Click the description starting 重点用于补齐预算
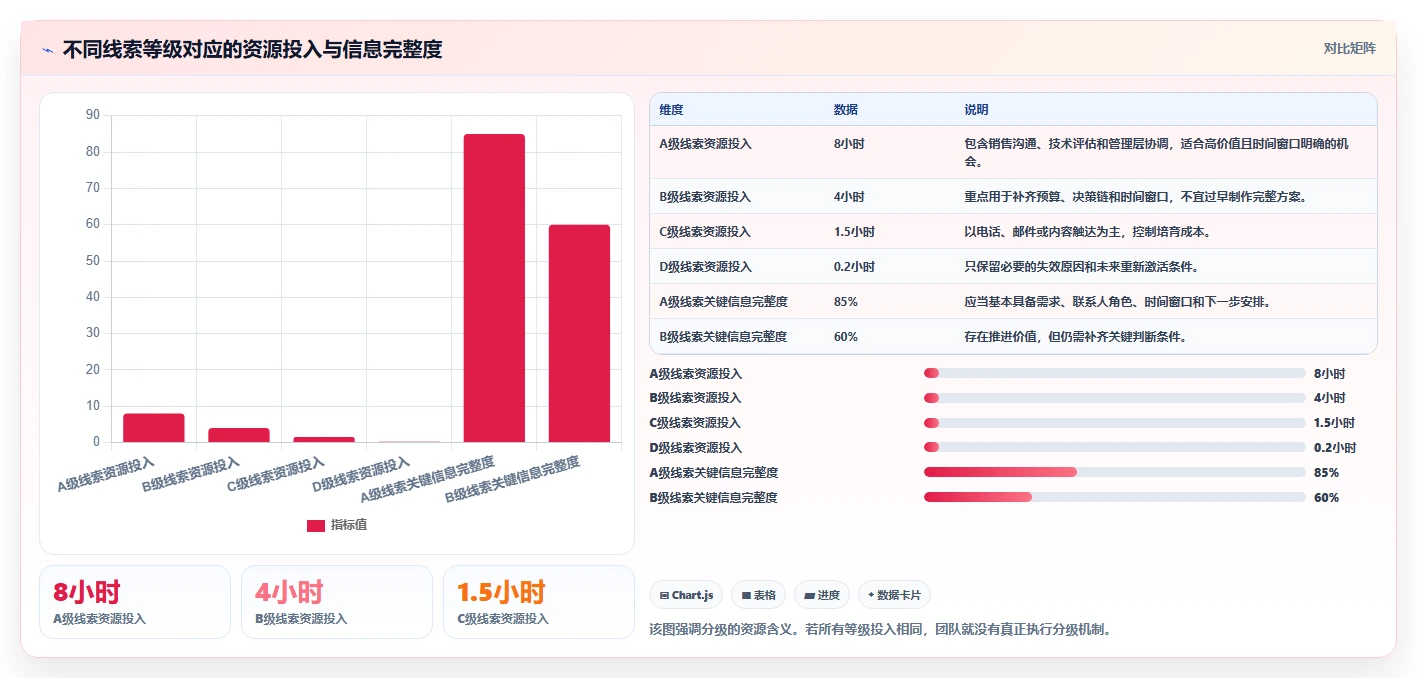Screen dimensions: 1417x678 [x=1135, y=197]
